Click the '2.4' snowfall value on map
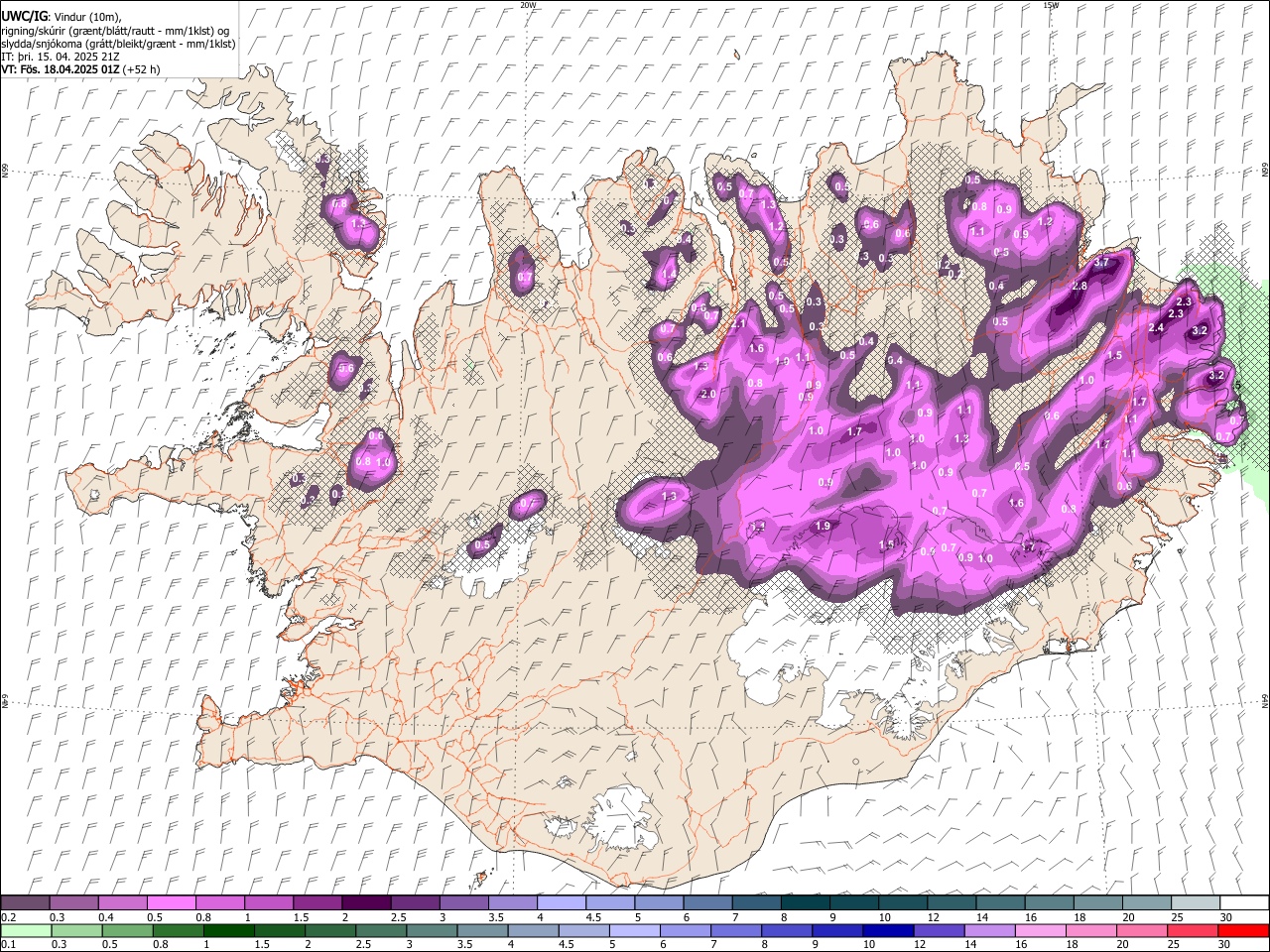Image resolution: width=1270 pixels, height=952 pixels. [1156, 328]
